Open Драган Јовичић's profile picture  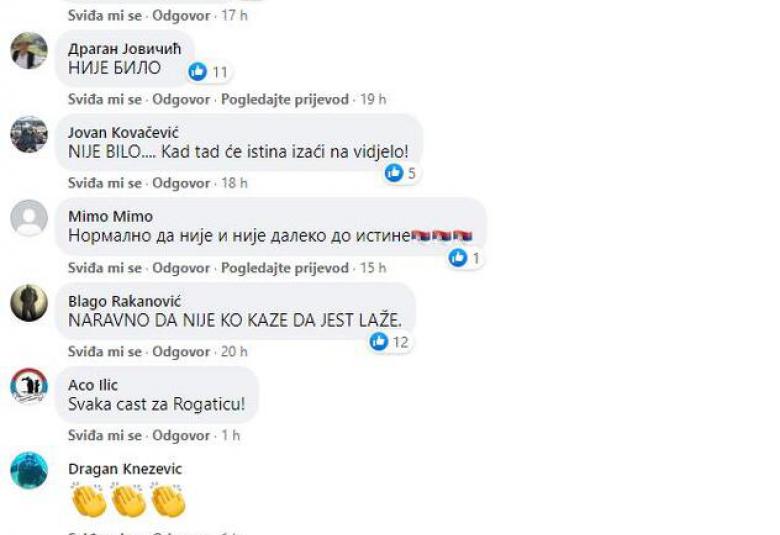tap(29, 51)
